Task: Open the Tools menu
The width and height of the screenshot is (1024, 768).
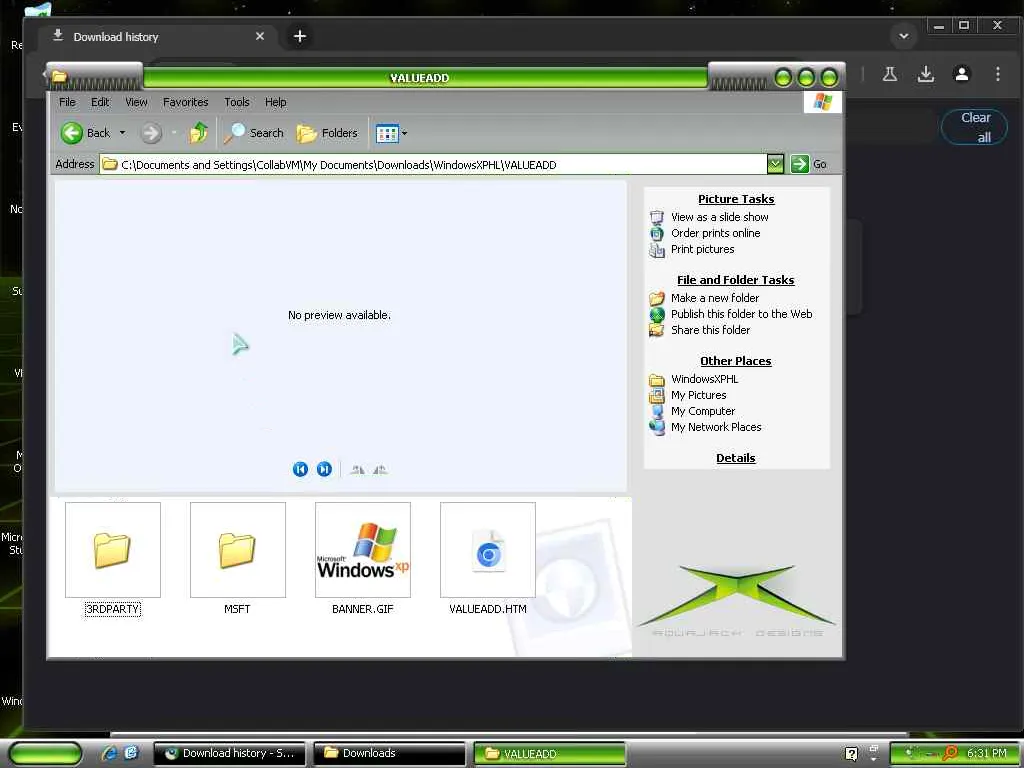Action: pyautogui.click(x=236, y=102)
